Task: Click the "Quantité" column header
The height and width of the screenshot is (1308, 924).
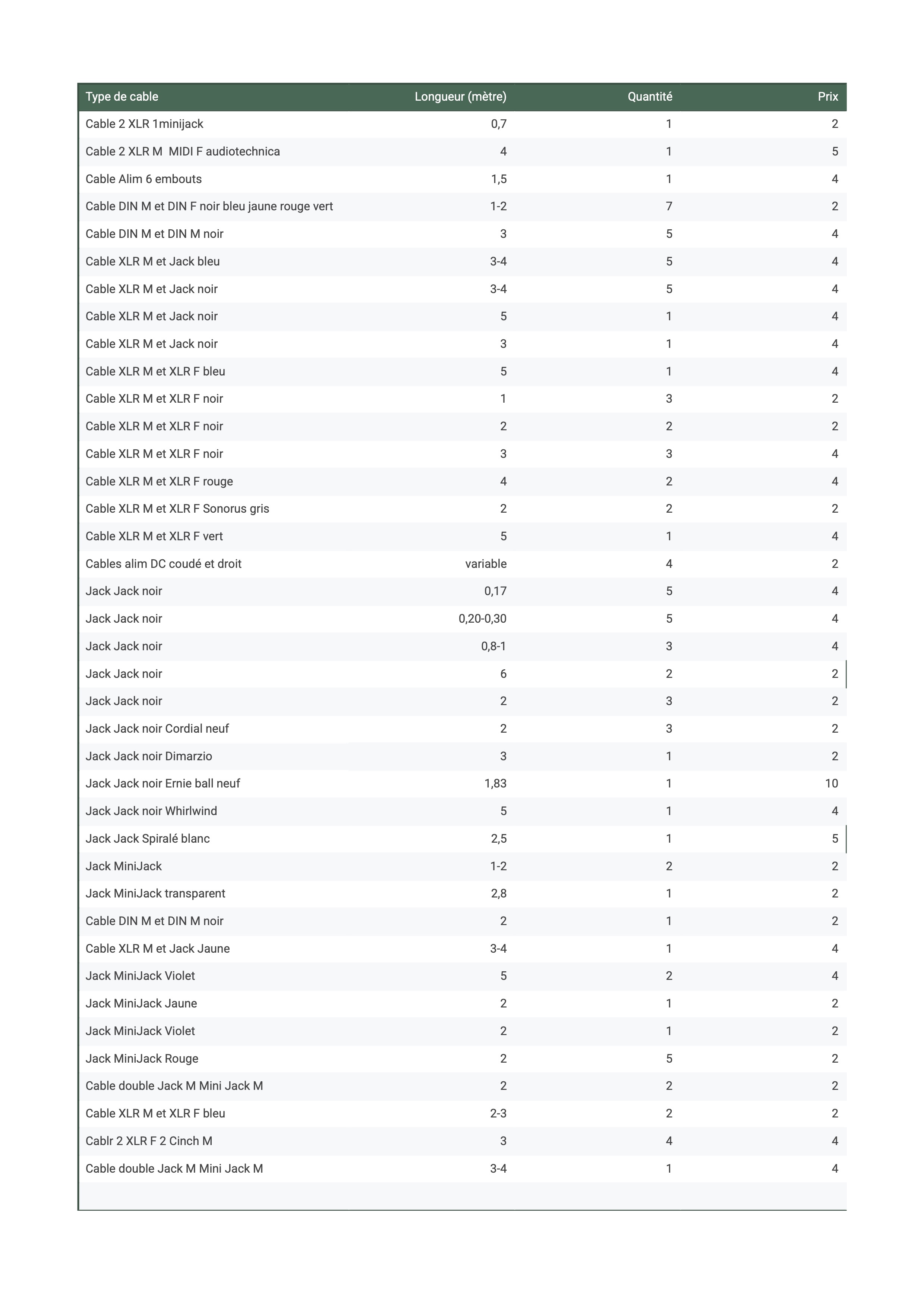Action: point(650,97)
